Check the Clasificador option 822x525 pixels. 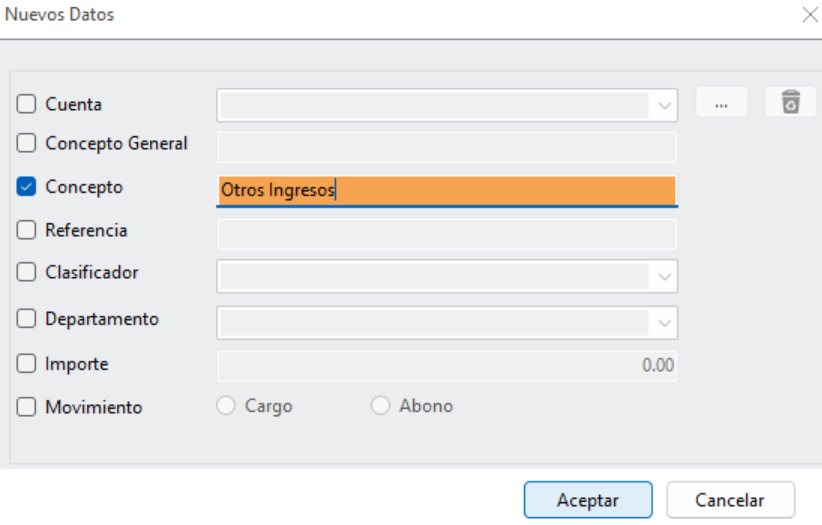point(26,272)
